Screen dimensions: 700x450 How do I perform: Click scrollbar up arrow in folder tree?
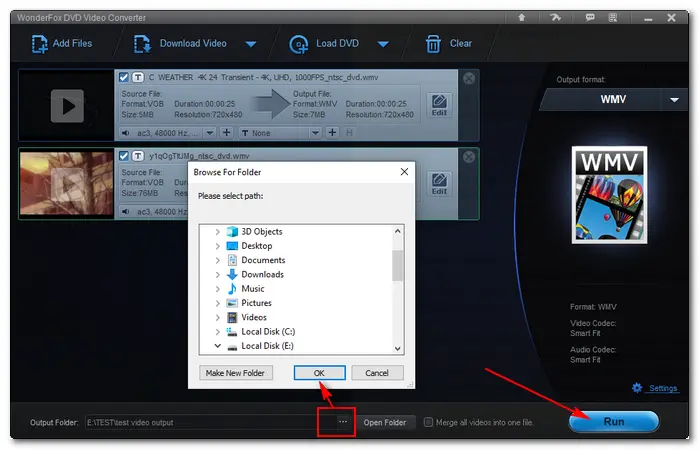(x=398, y=231)
